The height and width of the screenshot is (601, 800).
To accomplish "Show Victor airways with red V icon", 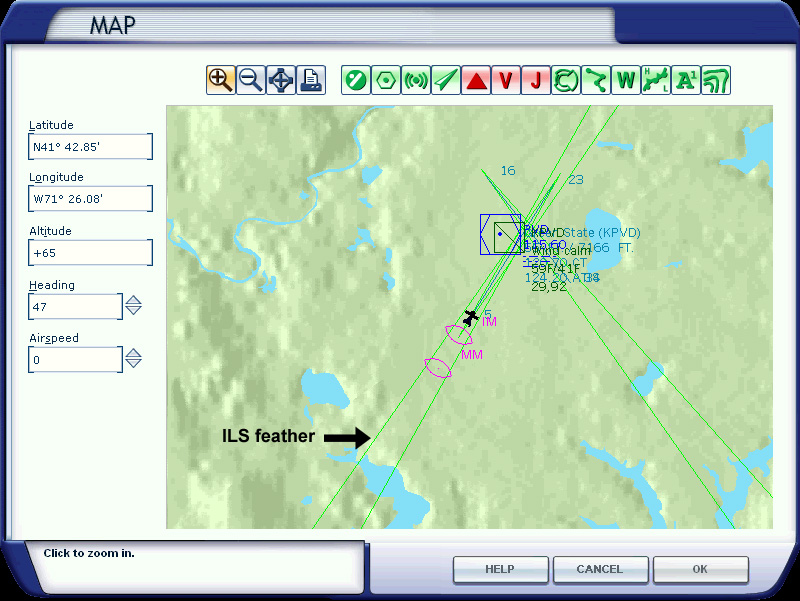I will pyautogui.click(x=505, y=80).
